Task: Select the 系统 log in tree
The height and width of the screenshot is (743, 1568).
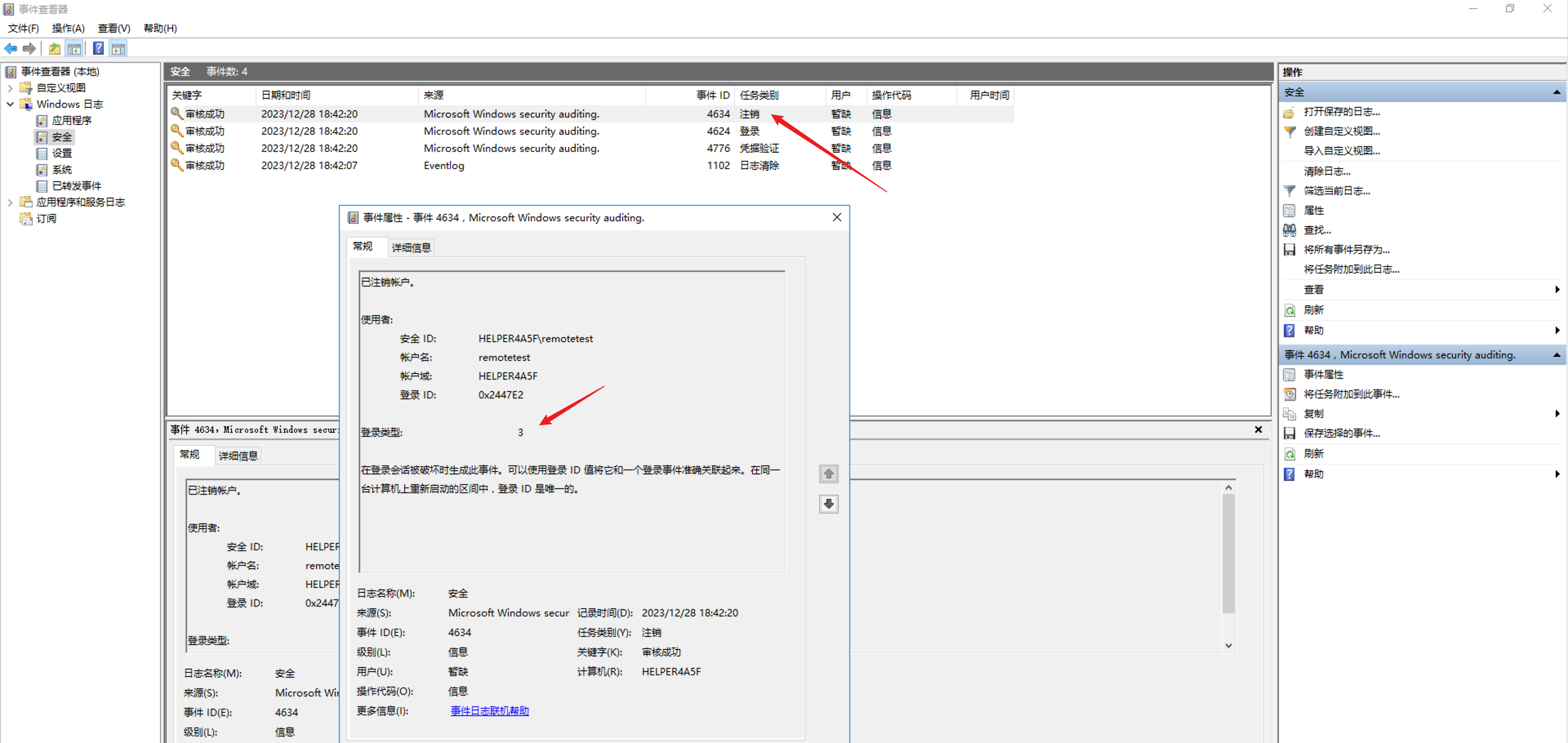Action: point(62,170)
